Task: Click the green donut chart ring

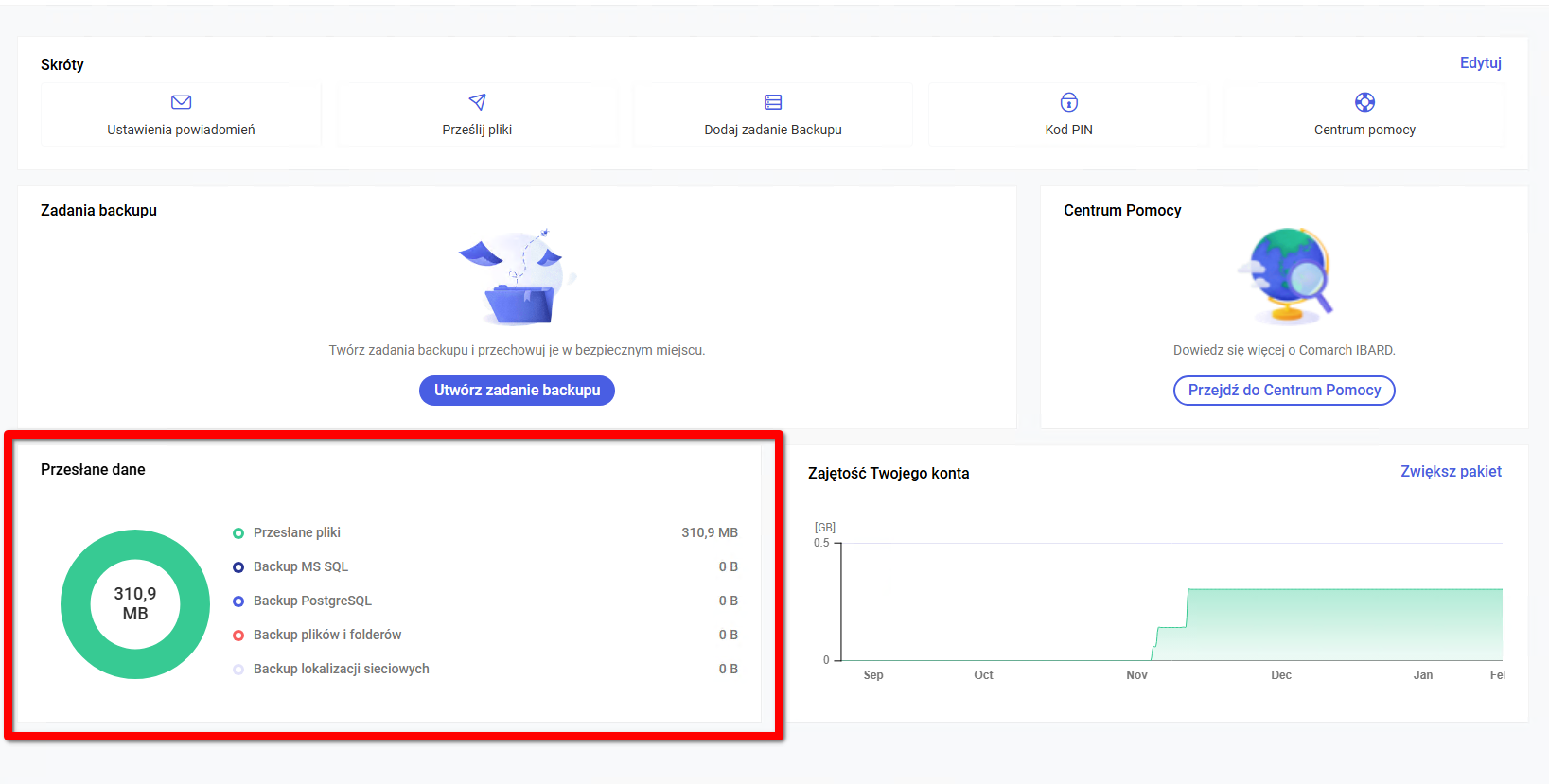Action: click(76, 604)
